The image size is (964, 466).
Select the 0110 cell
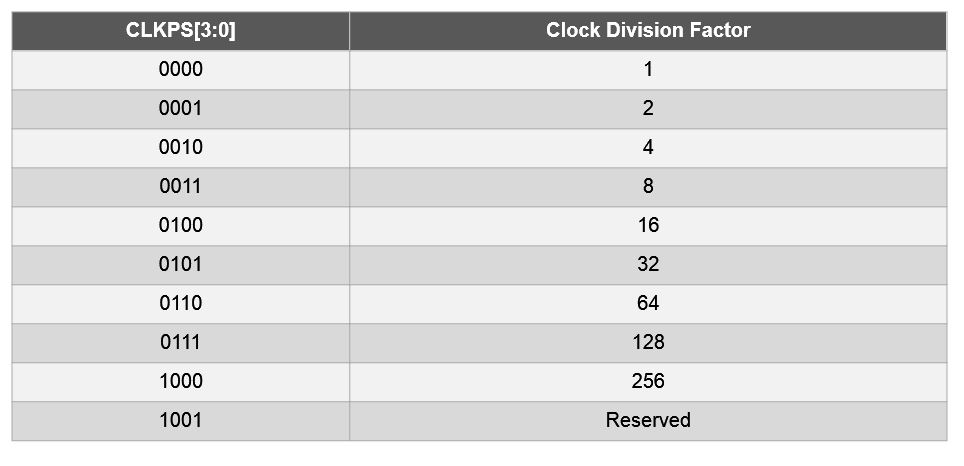pyautogui.click(x=181, y=304)
